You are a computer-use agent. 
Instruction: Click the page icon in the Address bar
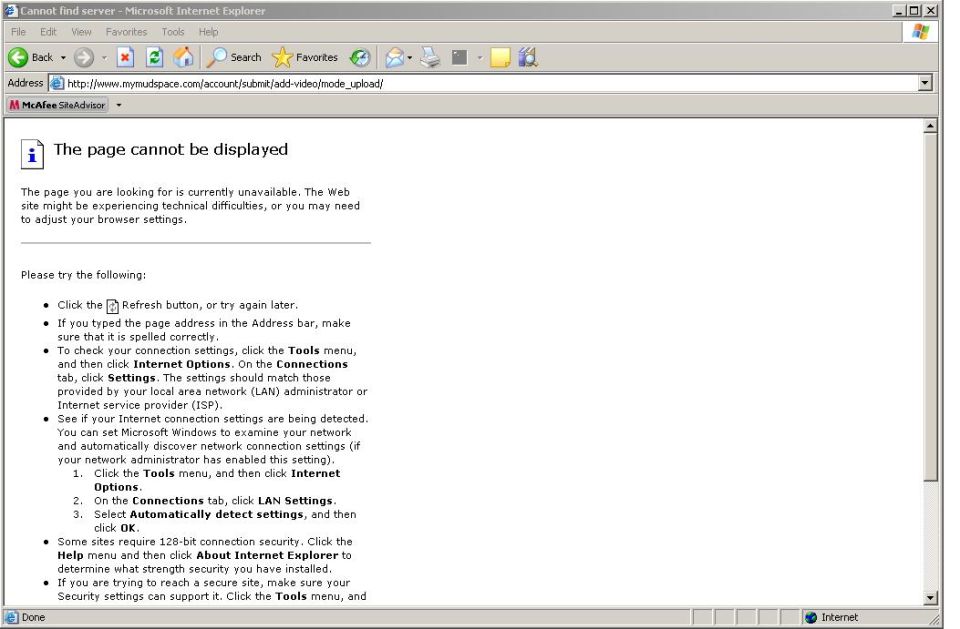pos(56,83)
